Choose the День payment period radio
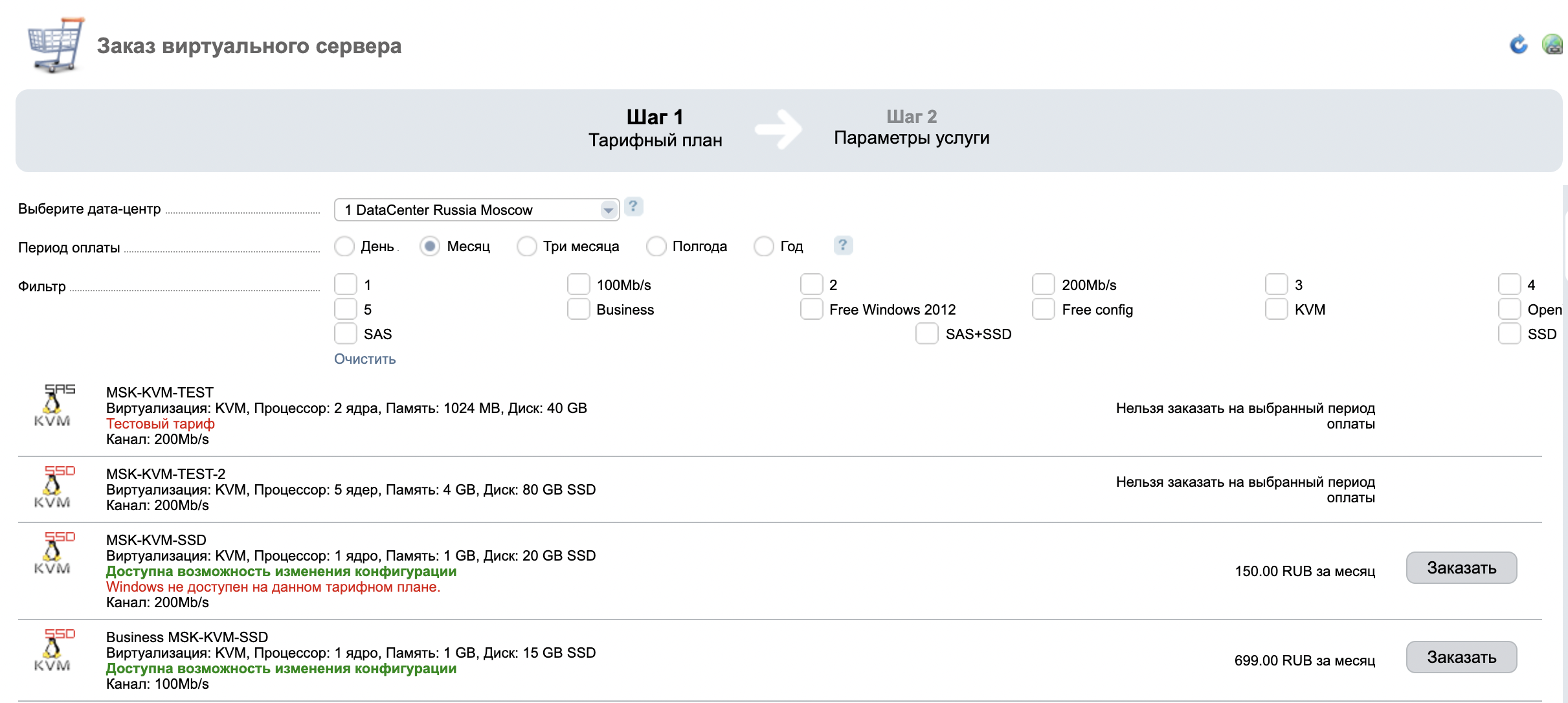Screen dimensions: 1568x703 tap(344, 246)
